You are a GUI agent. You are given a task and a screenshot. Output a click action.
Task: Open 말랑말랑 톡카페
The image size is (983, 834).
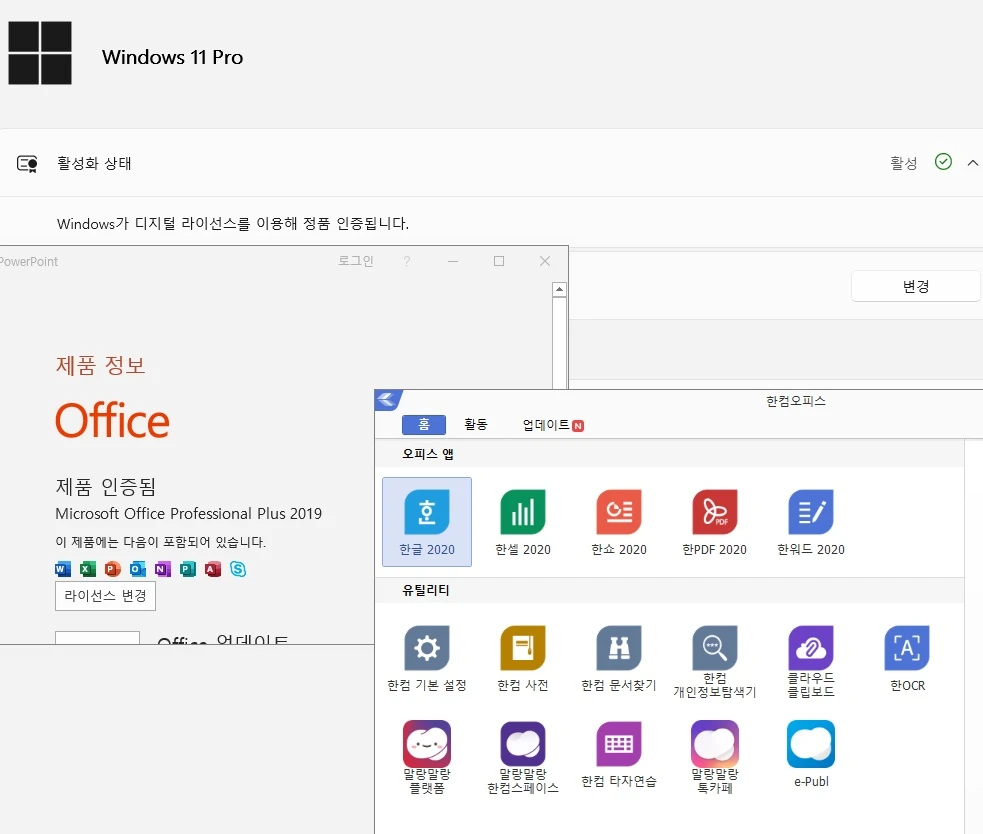tap(715, 757)
